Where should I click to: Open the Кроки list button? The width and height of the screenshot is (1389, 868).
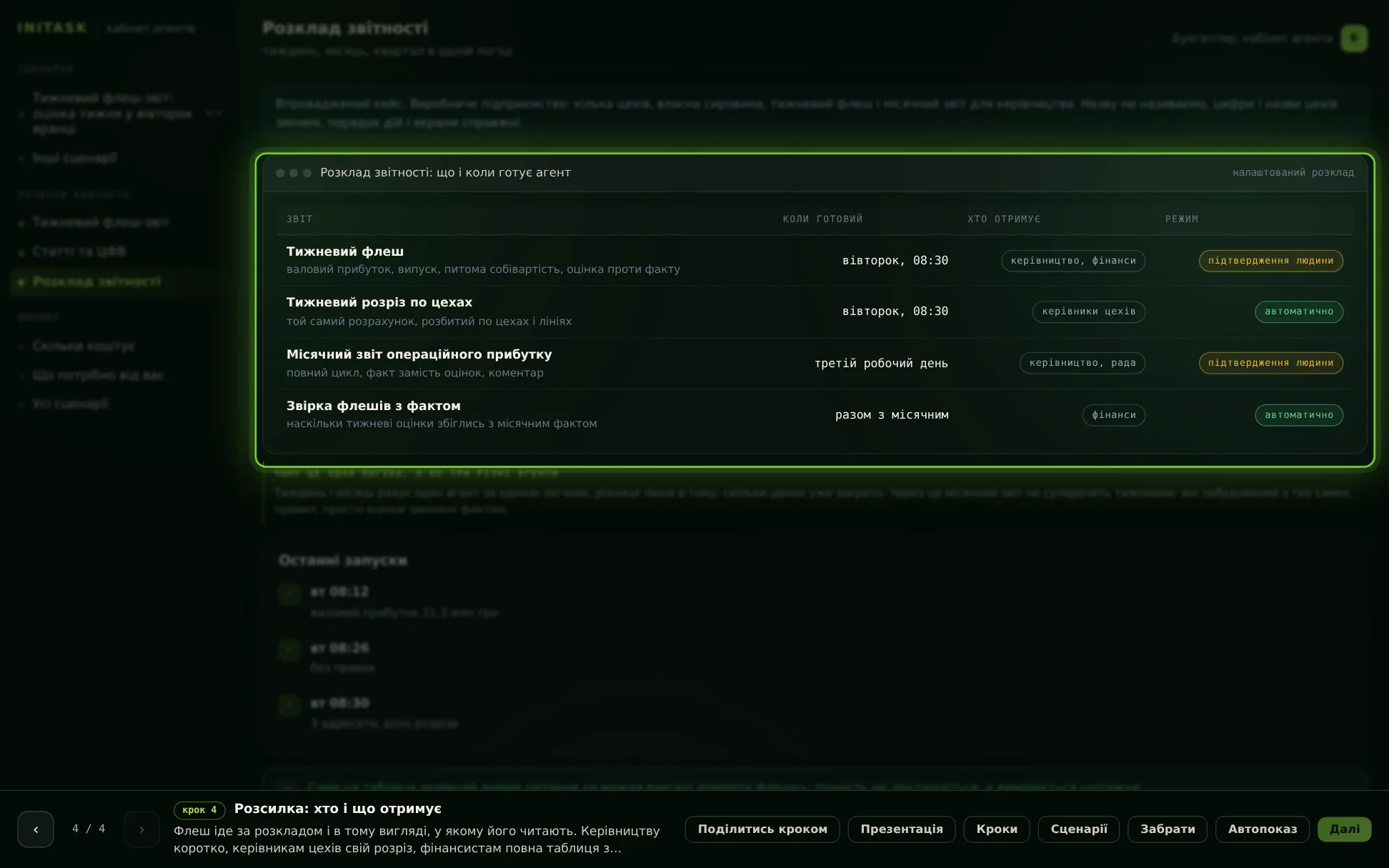997,829
